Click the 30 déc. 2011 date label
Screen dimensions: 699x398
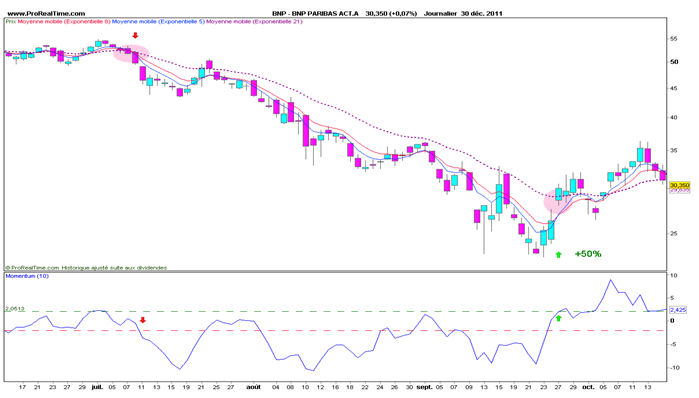(482, 14)
